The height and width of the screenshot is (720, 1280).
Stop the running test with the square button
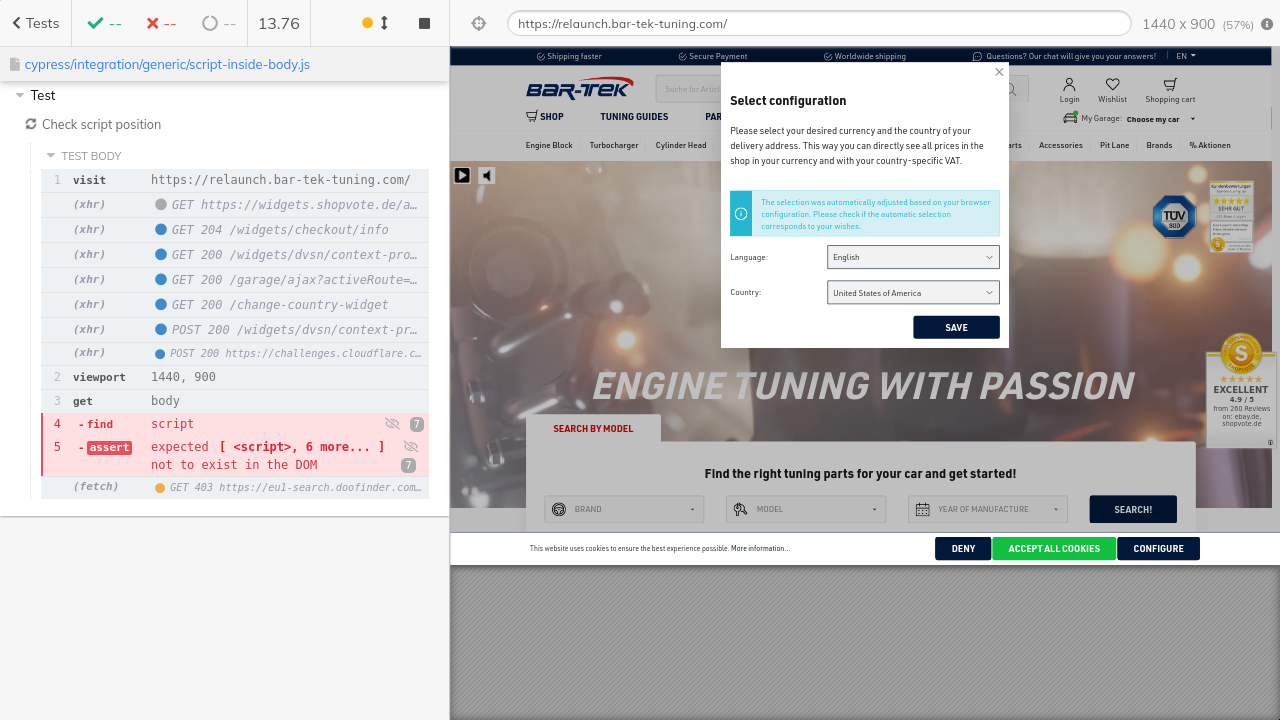pos(424,23)
